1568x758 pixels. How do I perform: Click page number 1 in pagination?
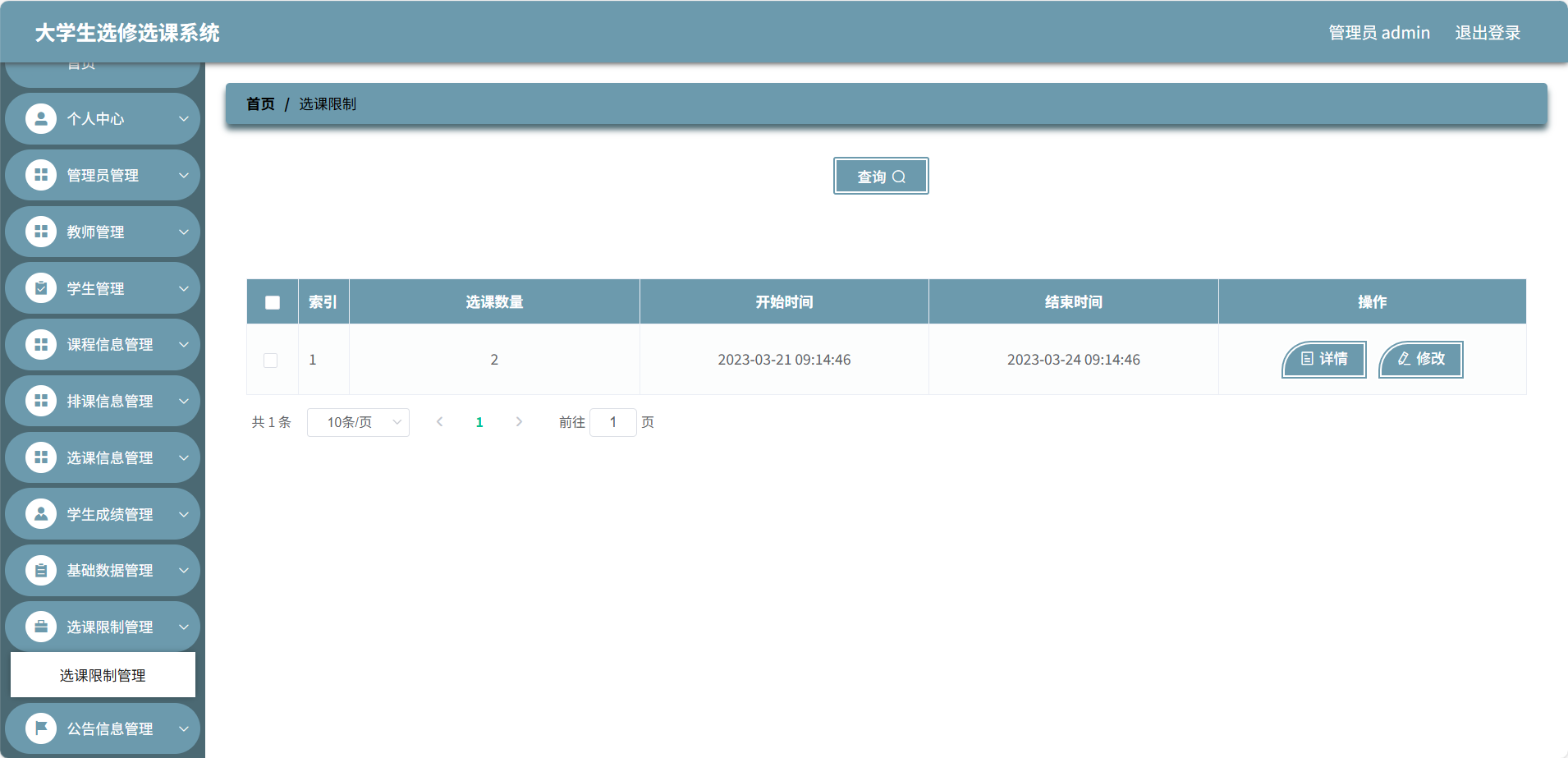coord(479,422)
